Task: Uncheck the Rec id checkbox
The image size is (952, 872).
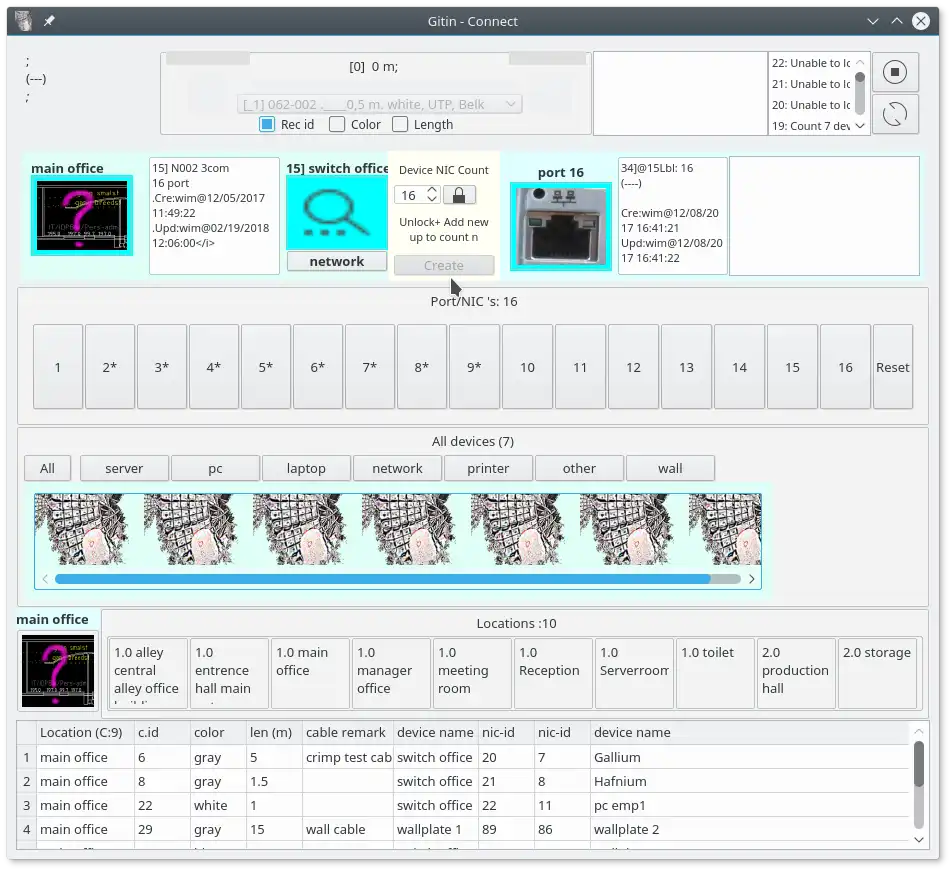Action: point(267,125)
